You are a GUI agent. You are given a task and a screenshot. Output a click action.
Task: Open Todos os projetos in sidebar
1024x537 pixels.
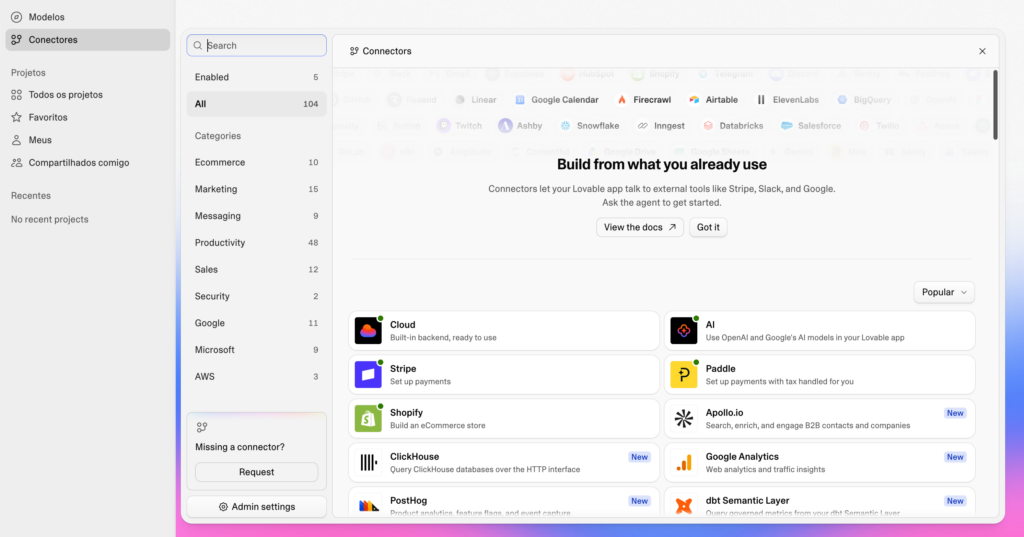tap(88, 95)
